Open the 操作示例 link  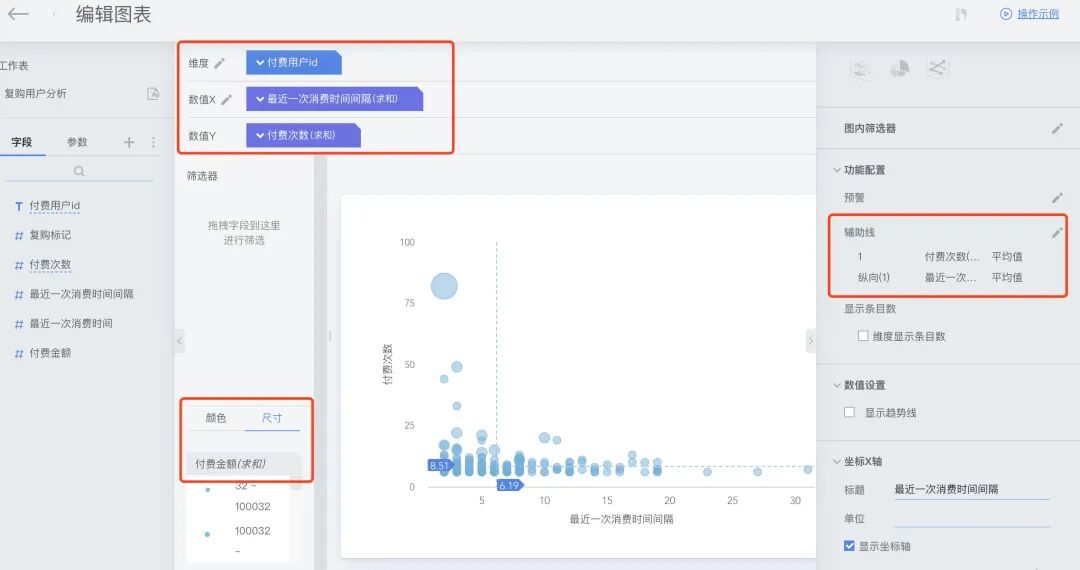coord(1038,14)
